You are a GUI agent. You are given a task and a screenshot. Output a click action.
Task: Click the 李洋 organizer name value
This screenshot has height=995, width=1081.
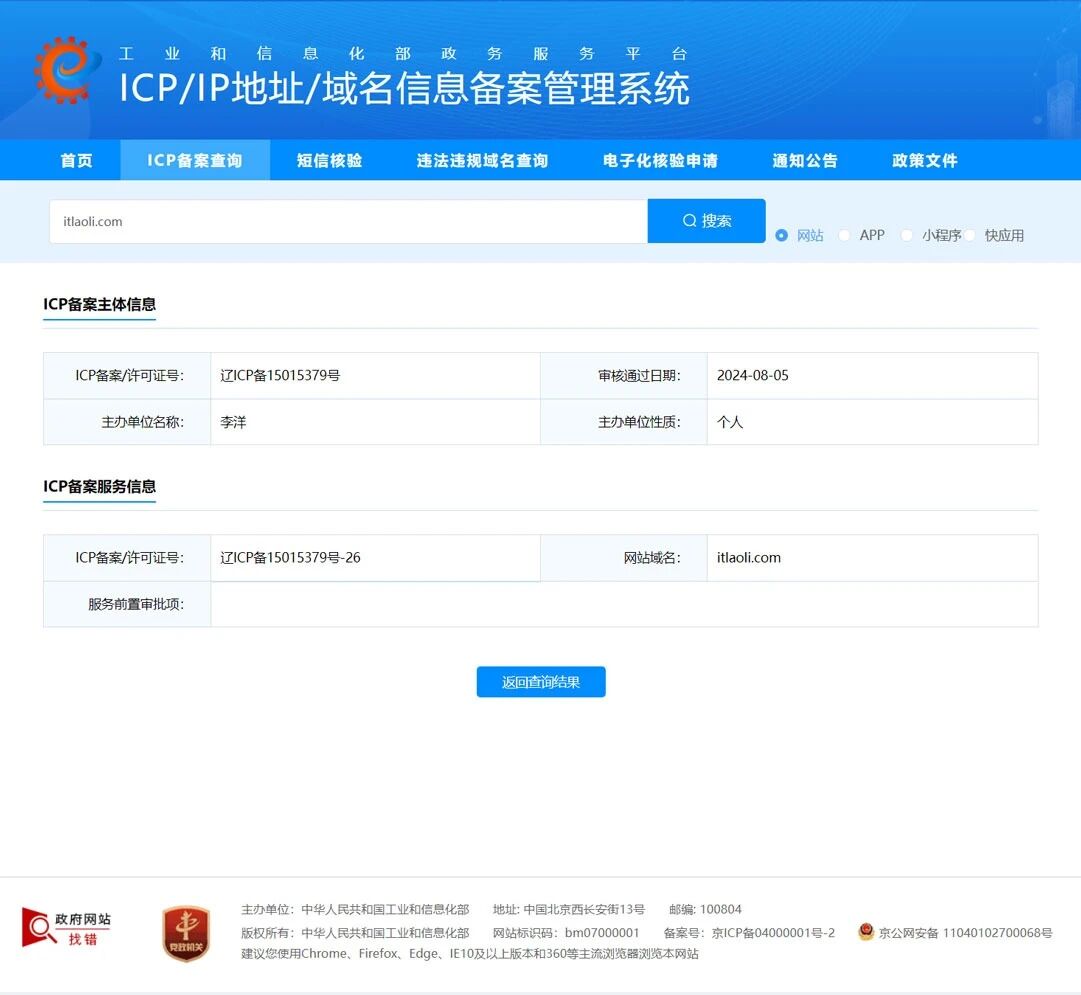click(x=233, y=422)
